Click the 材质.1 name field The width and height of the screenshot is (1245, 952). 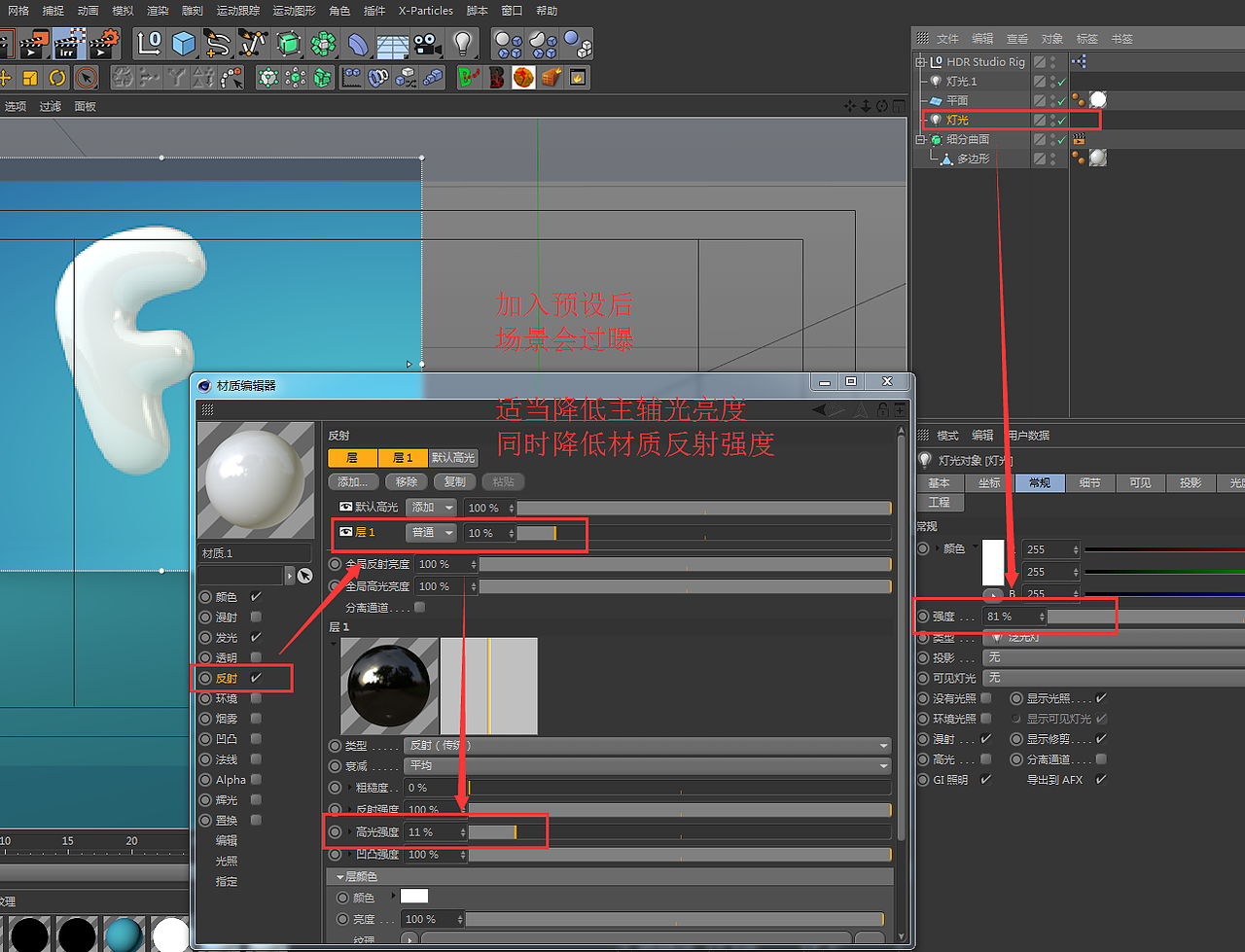click(255, 553)
